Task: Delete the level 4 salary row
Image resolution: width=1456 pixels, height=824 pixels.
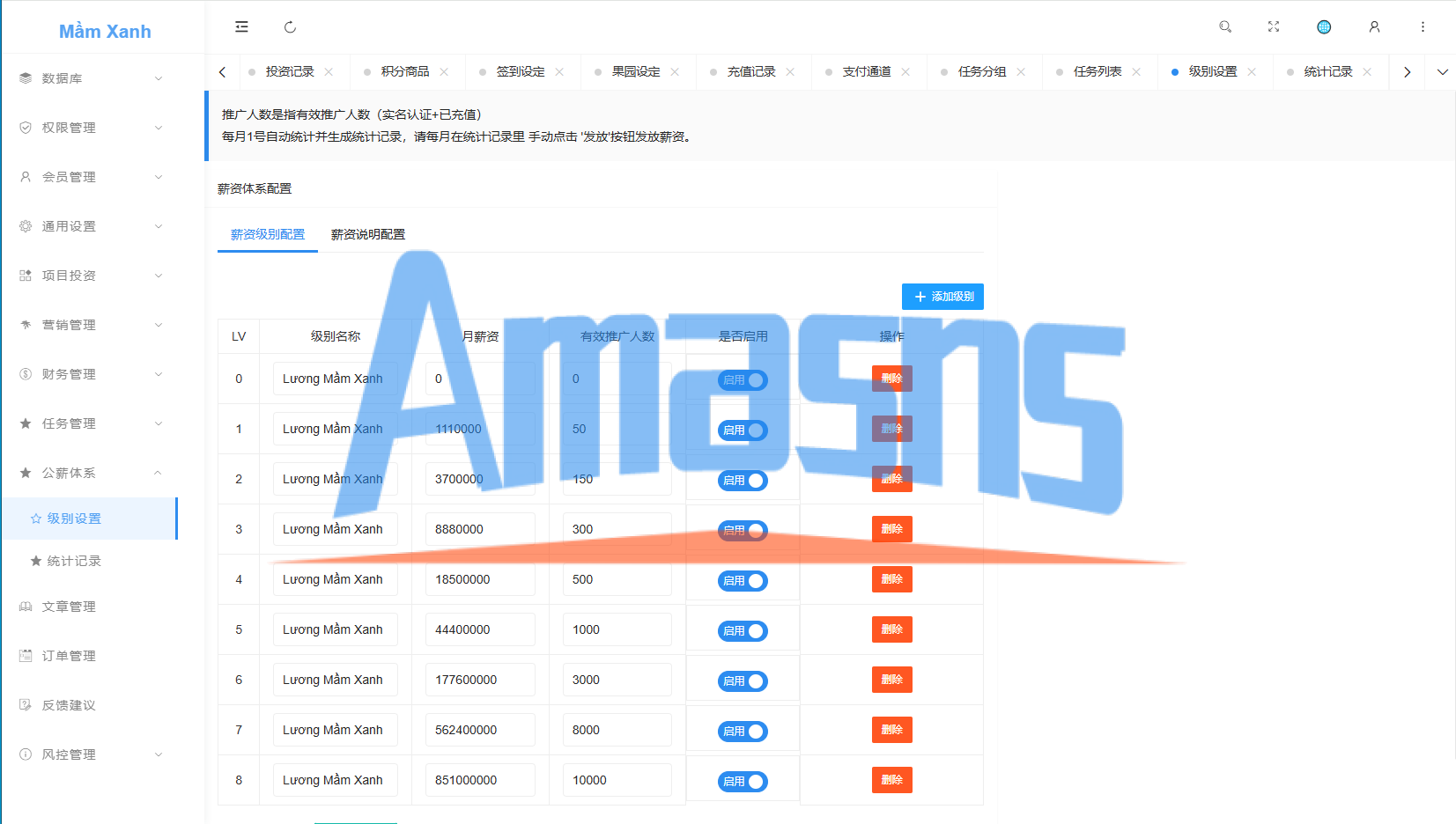Action: 891,579
